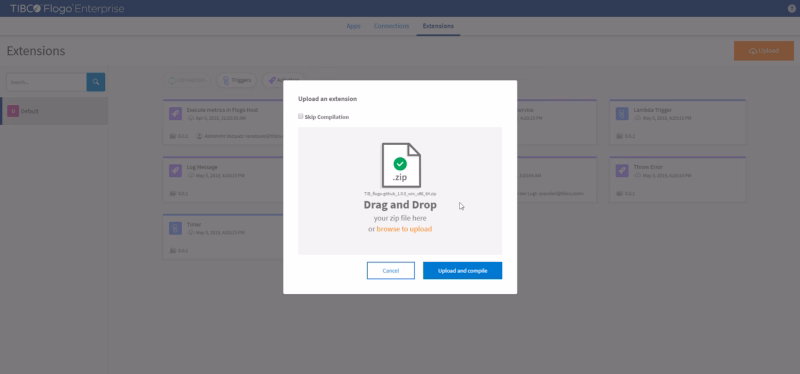Click the Execute metrics in Flogo Host icon

pyautogui.click(x=175, y=114)
